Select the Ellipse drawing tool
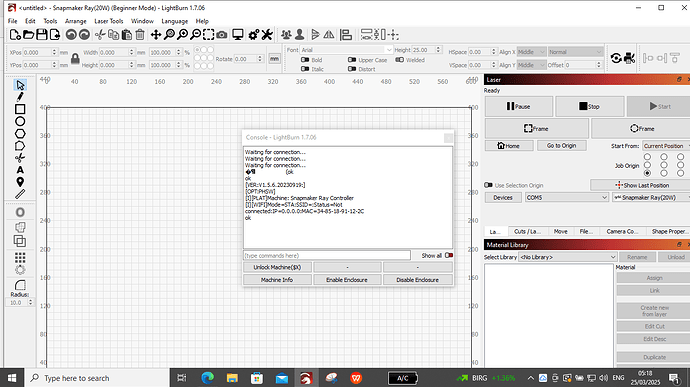 [x=20, y=122]
